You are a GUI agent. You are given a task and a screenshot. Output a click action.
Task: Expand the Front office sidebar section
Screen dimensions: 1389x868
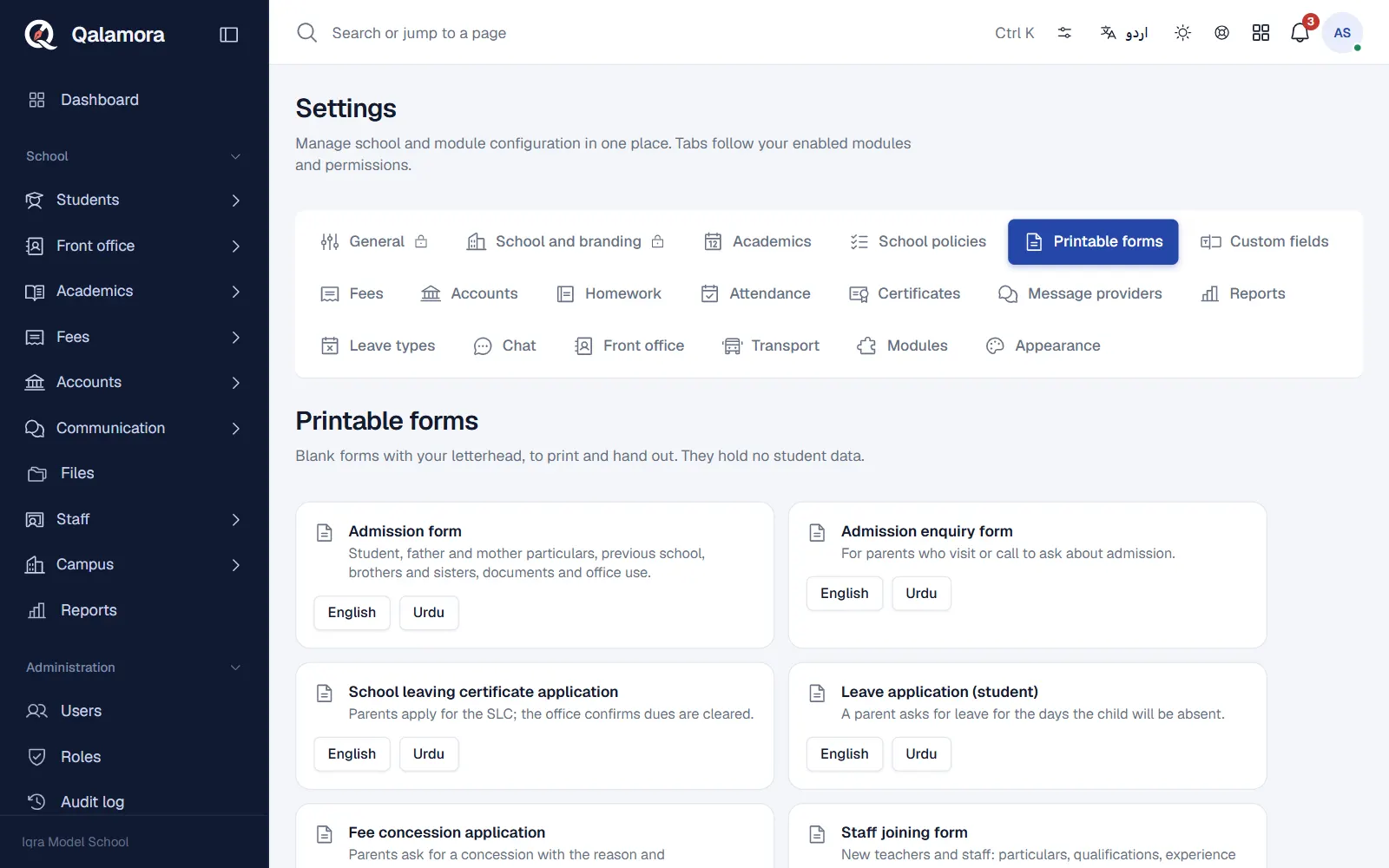click(x=135, y=246)
